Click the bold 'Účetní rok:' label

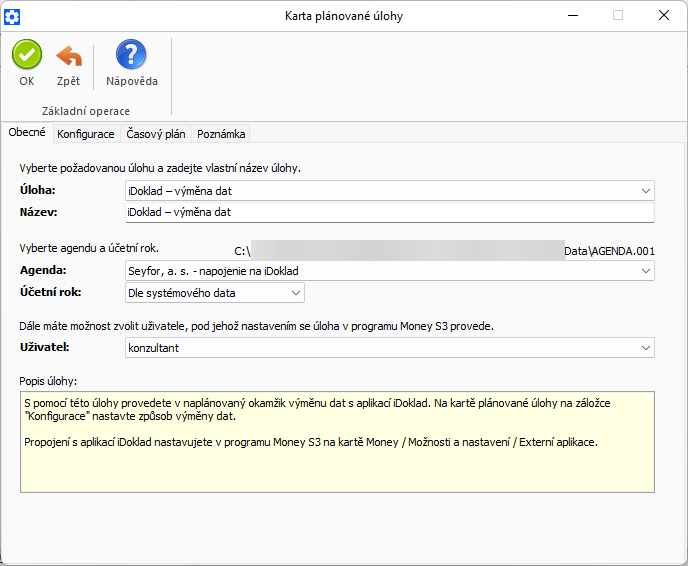[x=50, y=292]
